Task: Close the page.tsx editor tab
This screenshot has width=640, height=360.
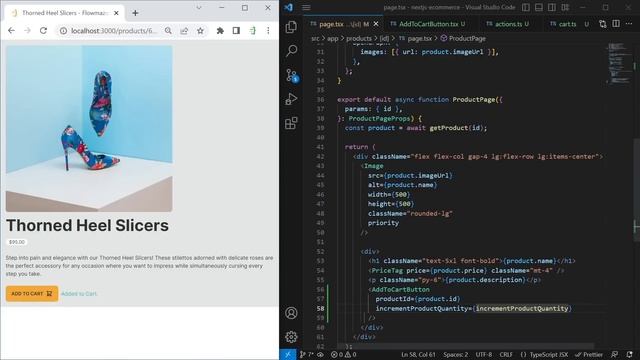Action: tap(376, 24)
